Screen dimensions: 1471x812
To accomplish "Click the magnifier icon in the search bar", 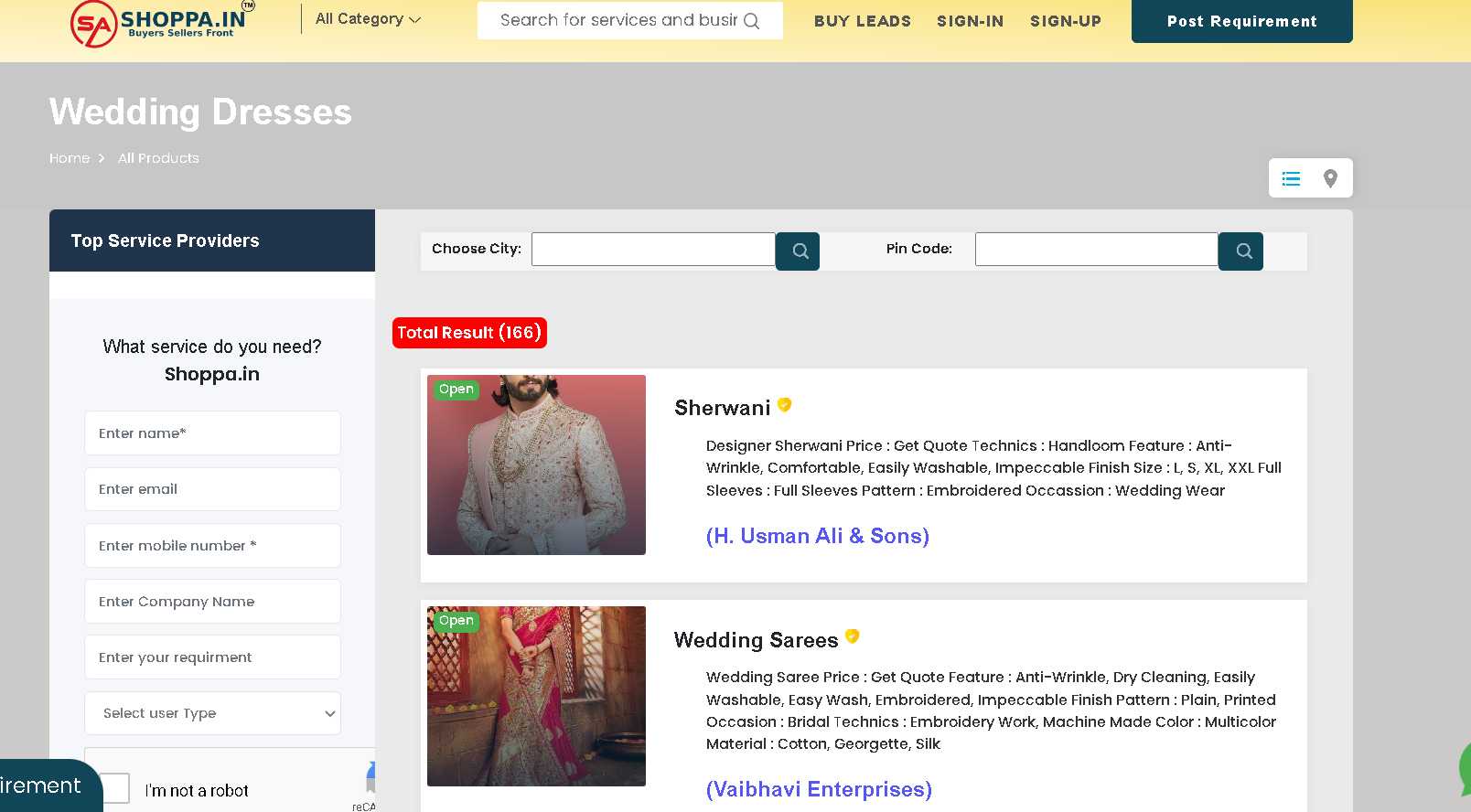I will [751, 21].
